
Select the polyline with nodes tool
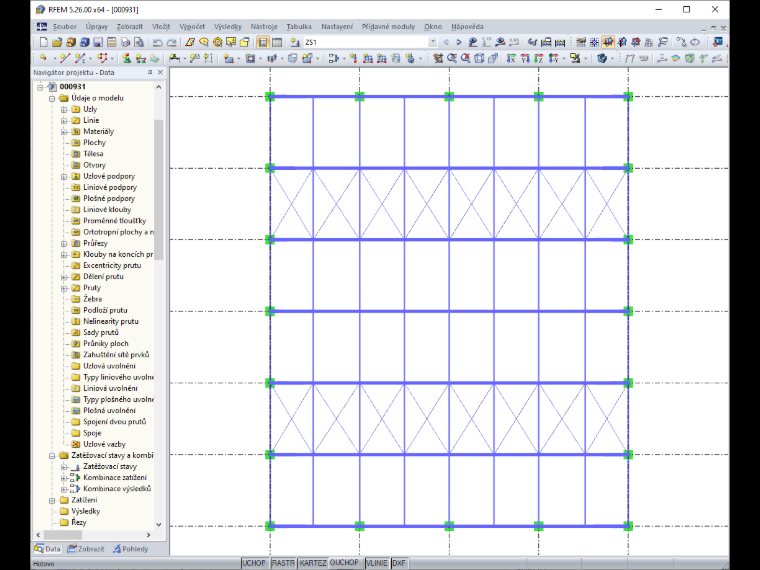coord(102,58)
